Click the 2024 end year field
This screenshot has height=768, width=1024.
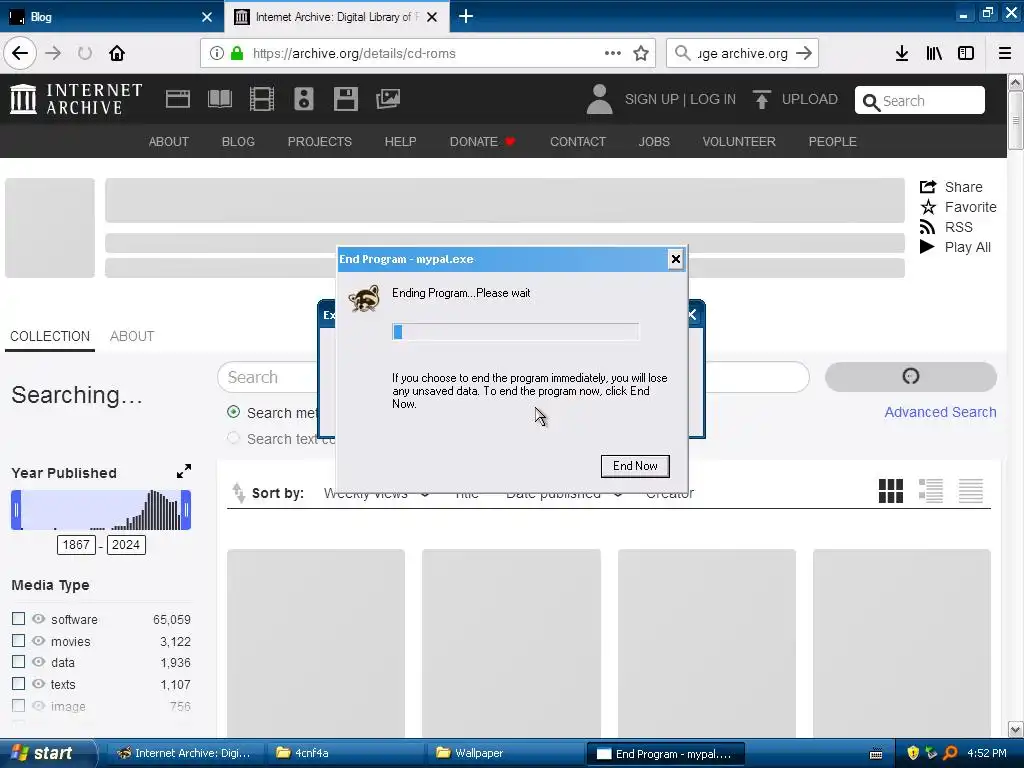(126, 545)
